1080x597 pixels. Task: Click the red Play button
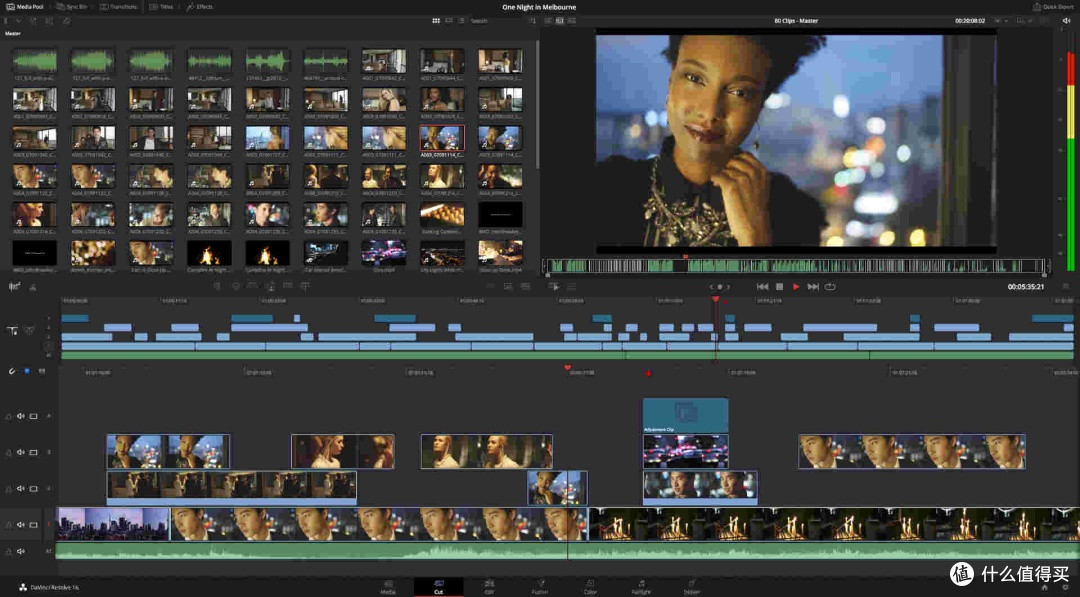click(796, 286)
